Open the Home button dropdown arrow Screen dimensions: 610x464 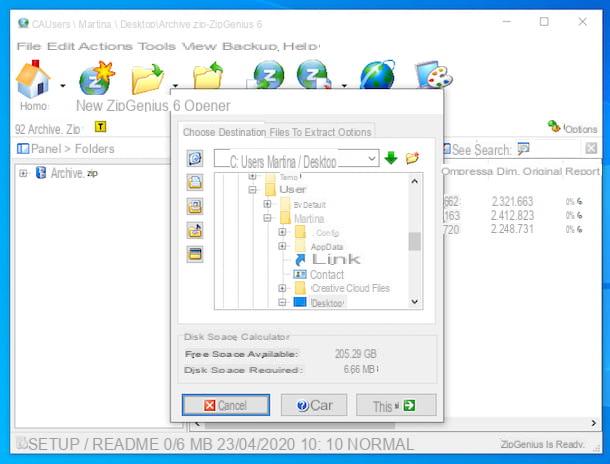pyautogui.click(x=63, y=86)
